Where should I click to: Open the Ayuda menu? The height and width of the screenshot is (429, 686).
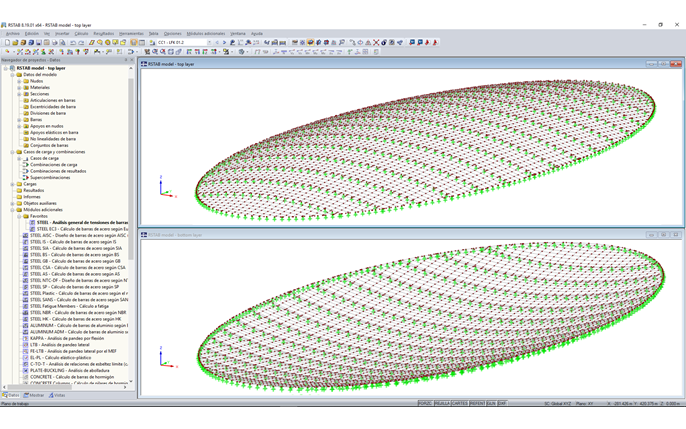point(257,34)
